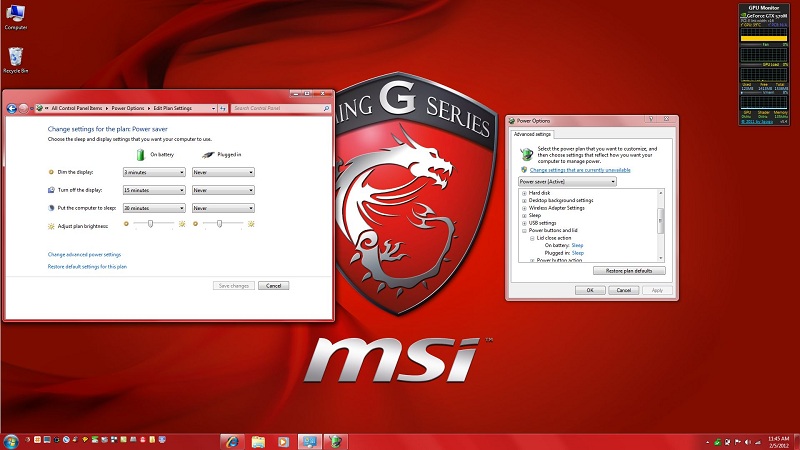Viewport: 800px width, 450px height.
Task: Click the Plugged in: Sleep value
Action: coord(578,253)
